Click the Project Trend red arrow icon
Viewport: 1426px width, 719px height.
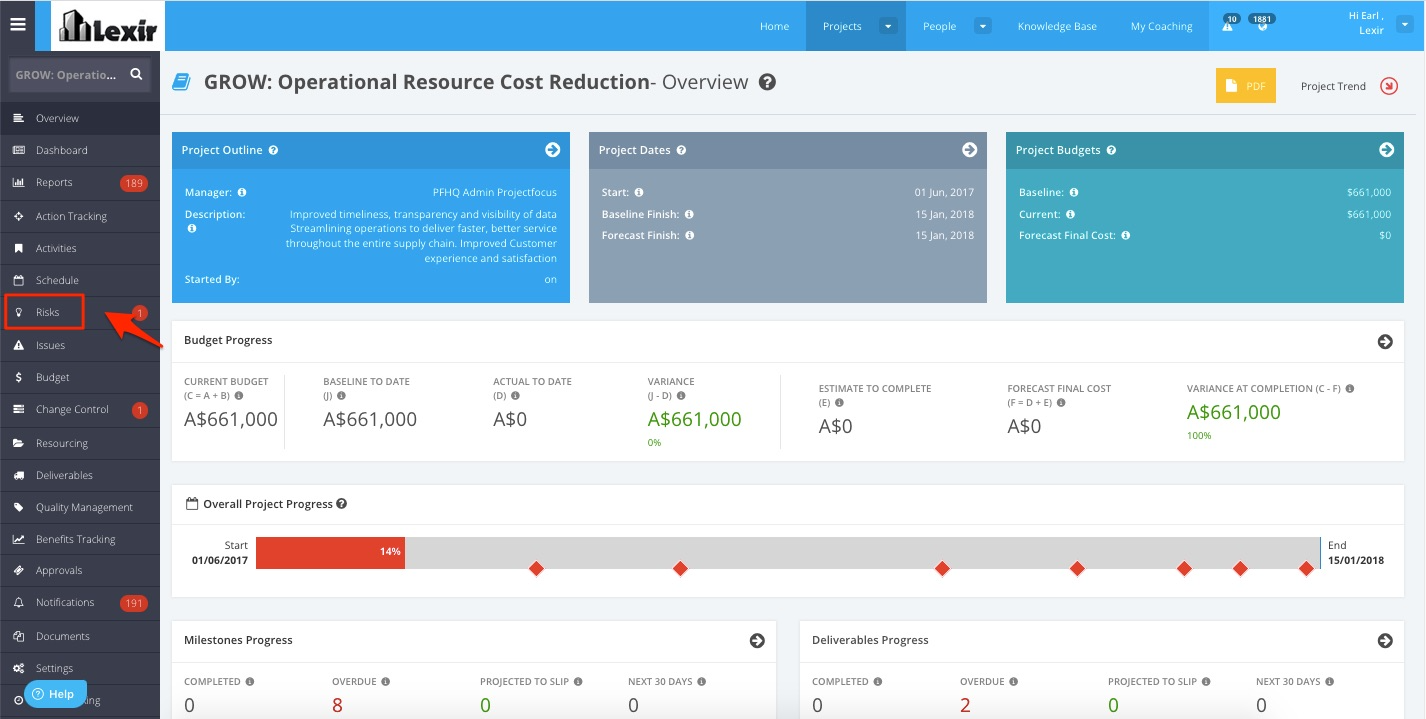pos(1389,86)
